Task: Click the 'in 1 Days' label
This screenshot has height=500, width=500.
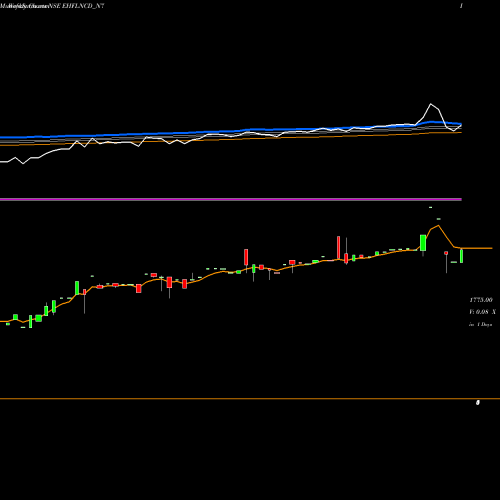Action: coord(480,324)
